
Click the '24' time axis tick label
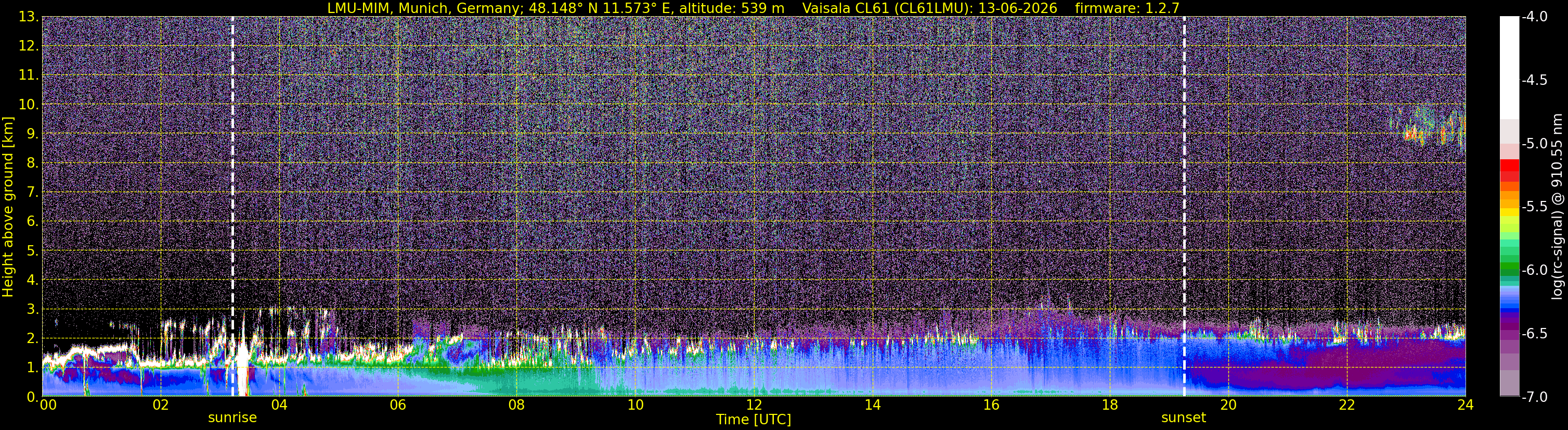tap(1466, 405)
